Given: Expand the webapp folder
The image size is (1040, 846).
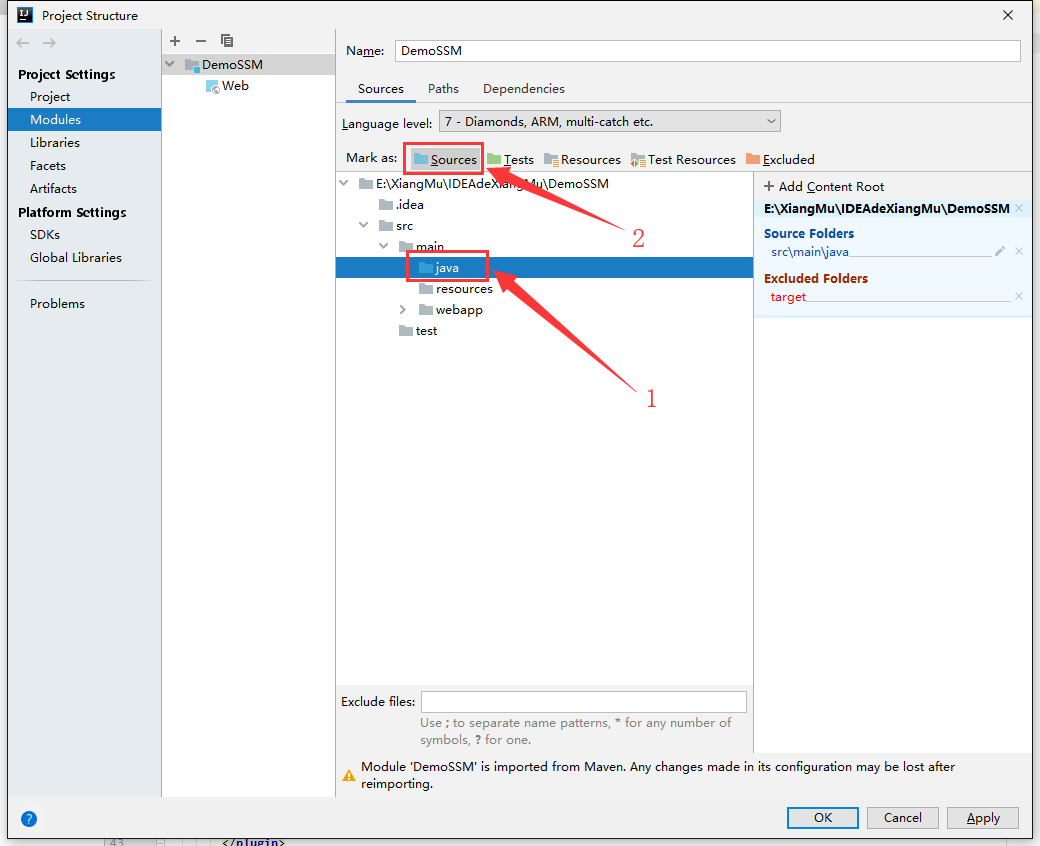Looking at the screenshot, I should 403,310.
